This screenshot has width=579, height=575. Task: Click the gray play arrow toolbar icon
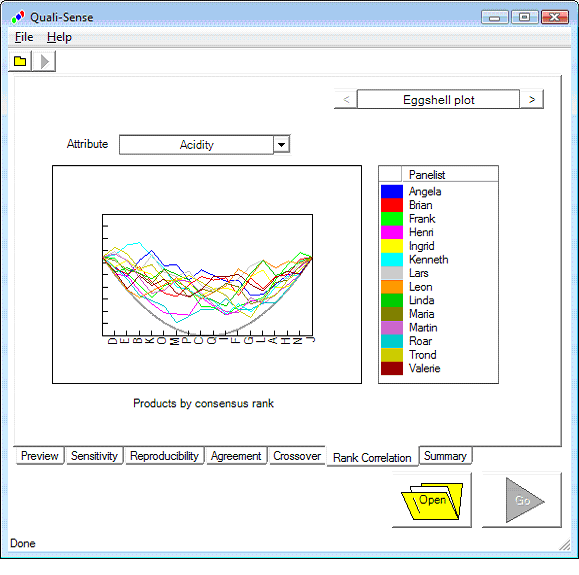(x=44, y=61)
